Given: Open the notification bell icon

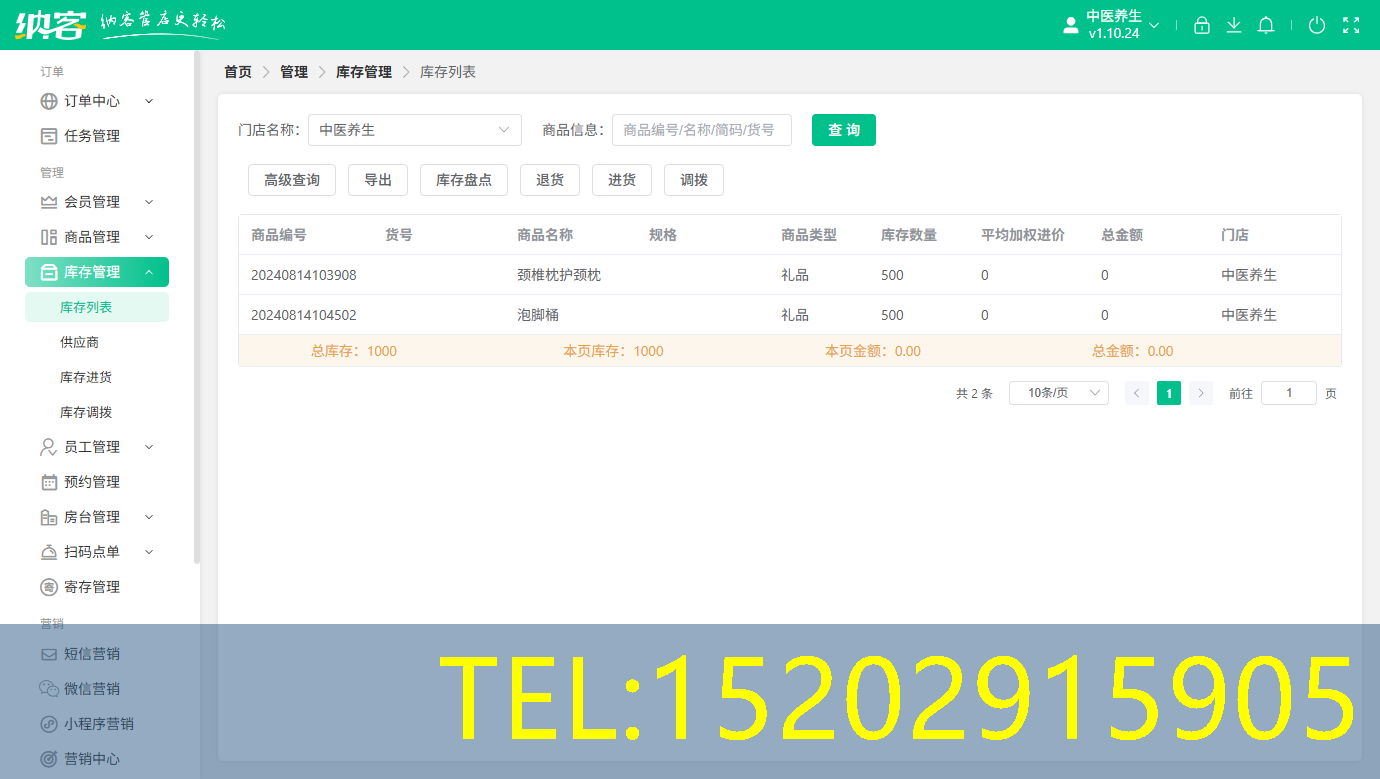Looking at the screenshot, I should 1265,25.
